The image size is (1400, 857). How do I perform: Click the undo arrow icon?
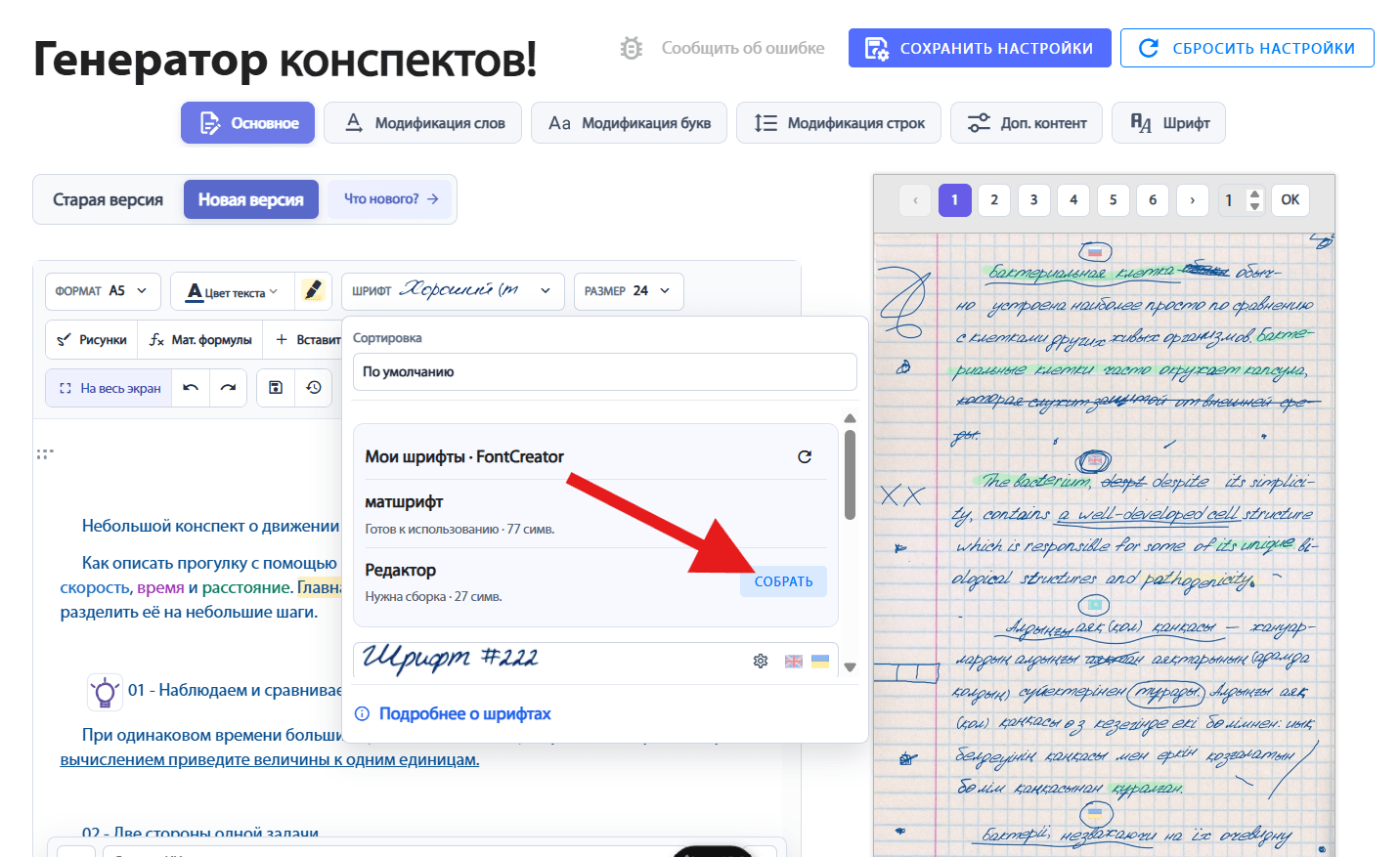pos(191,388)
